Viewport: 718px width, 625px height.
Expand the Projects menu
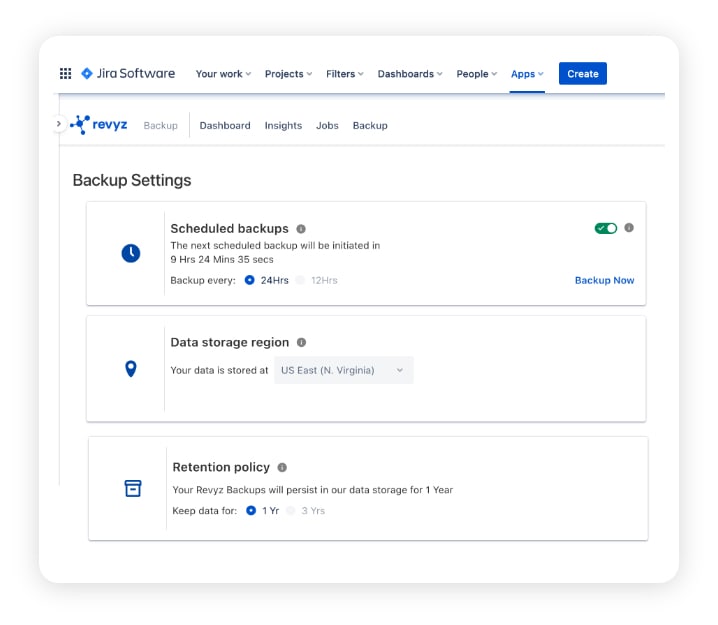tap(288, 74)
